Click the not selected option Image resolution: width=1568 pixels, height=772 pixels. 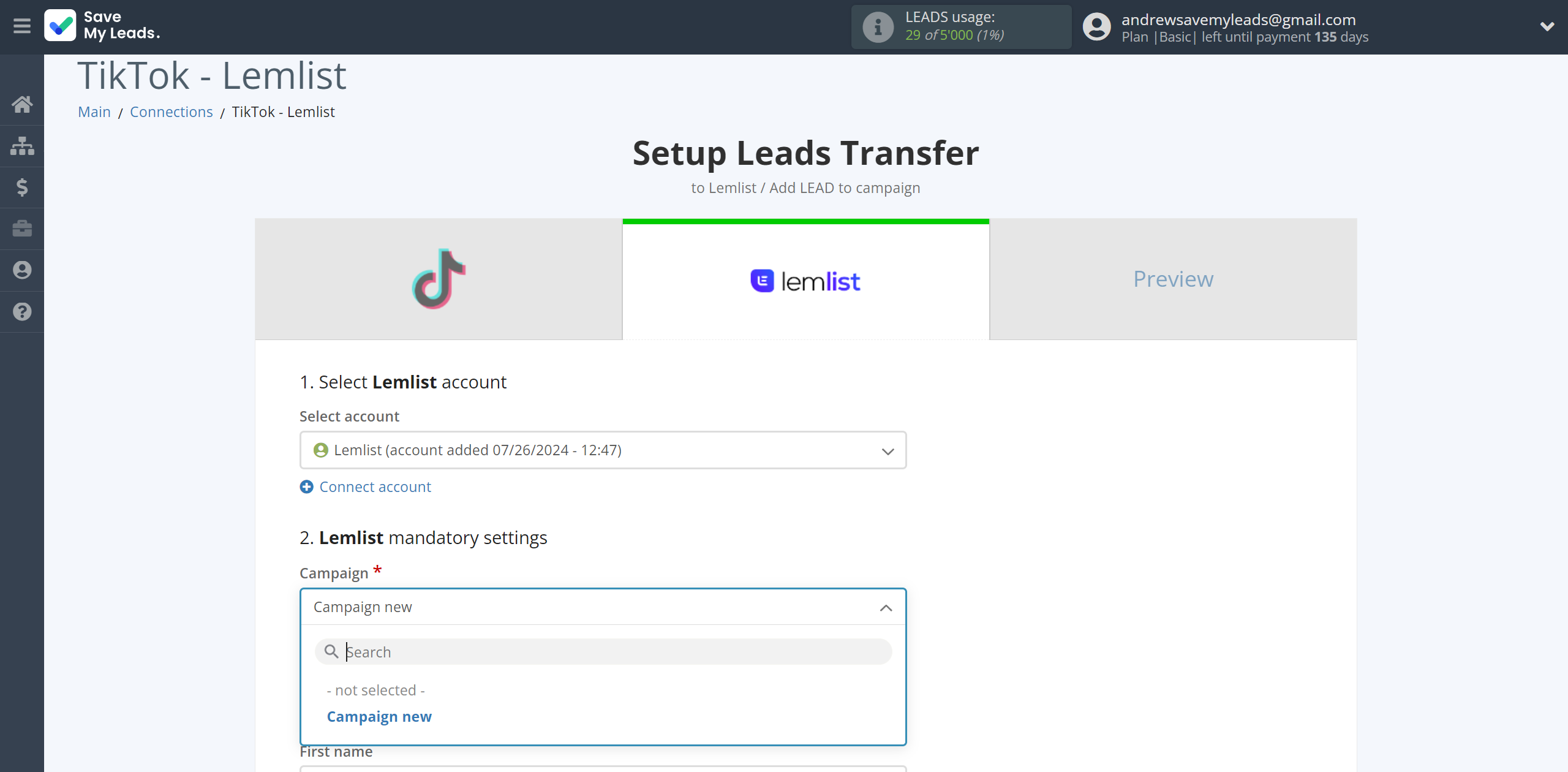tap(377, 690)
